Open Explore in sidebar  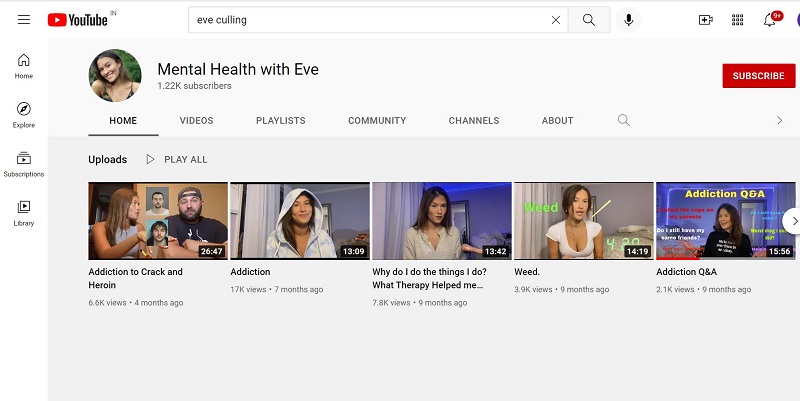pyautogui.click(x=23, y=115)
